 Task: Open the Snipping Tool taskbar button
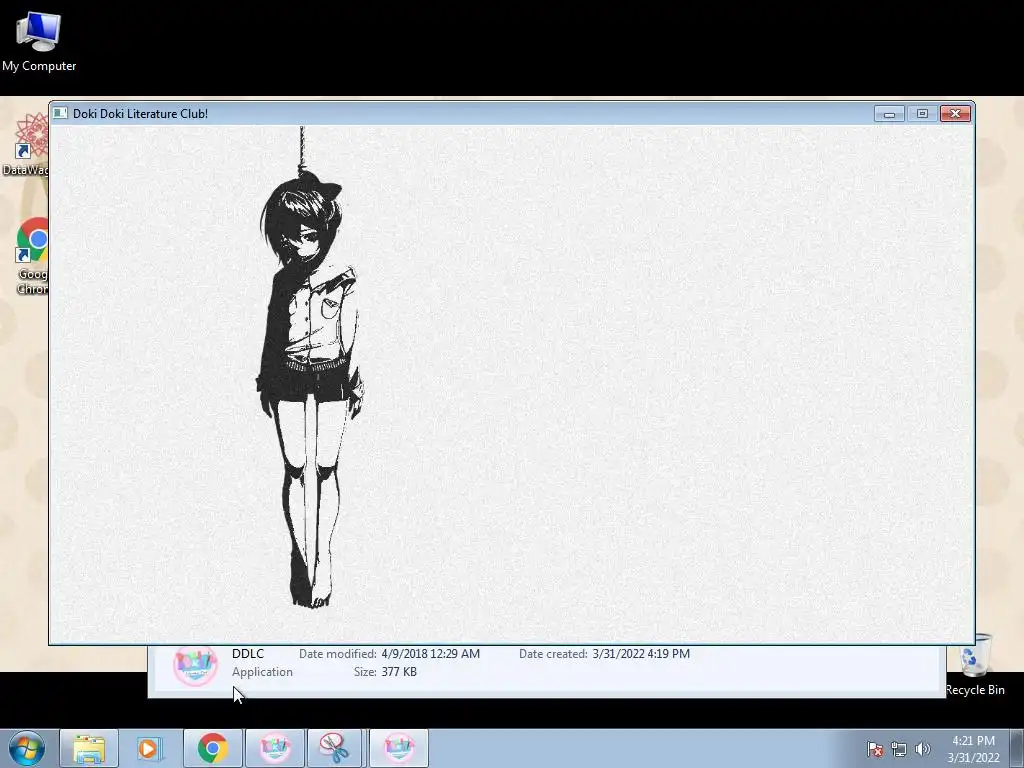pyautogui.click(x=334, y=748)
